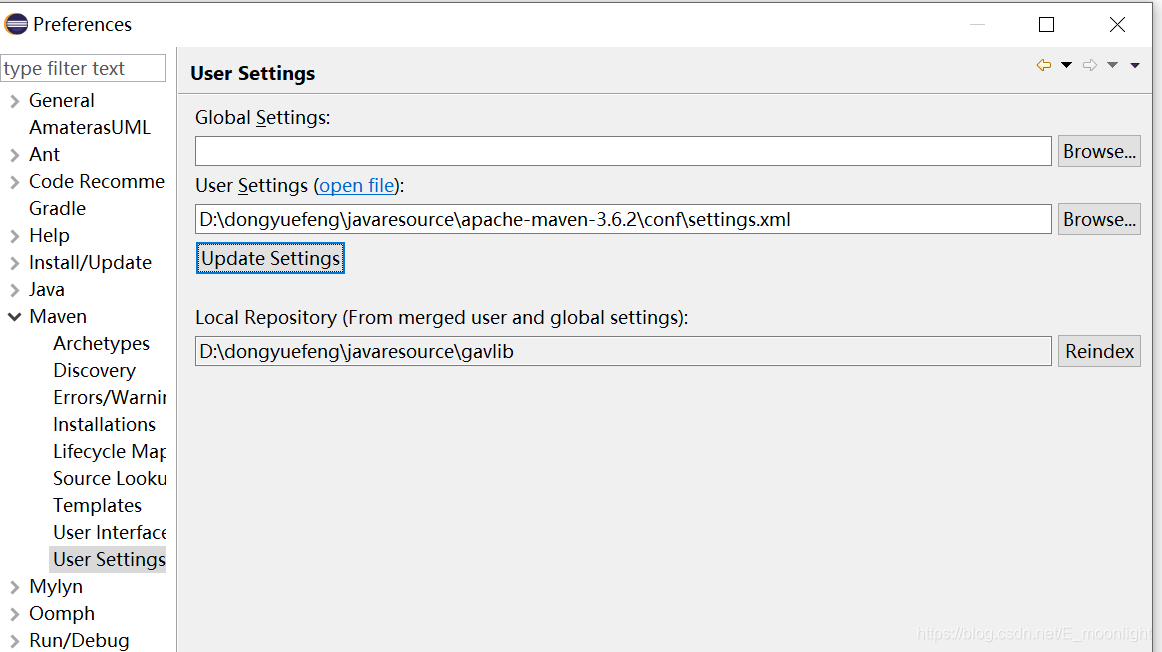1162x652 pixels.
Task: Browse for Global Settings file
Action: click(x=1099, y=151)
